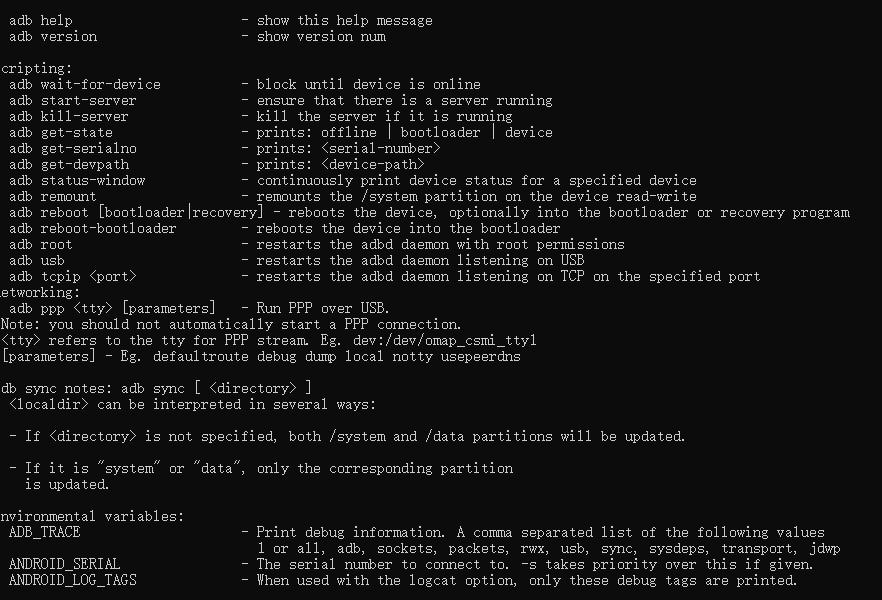Viewport: 882px width, 600px height.
Task: Click the ANDROID_SERIAL variable name
Action: pos(65,564)
